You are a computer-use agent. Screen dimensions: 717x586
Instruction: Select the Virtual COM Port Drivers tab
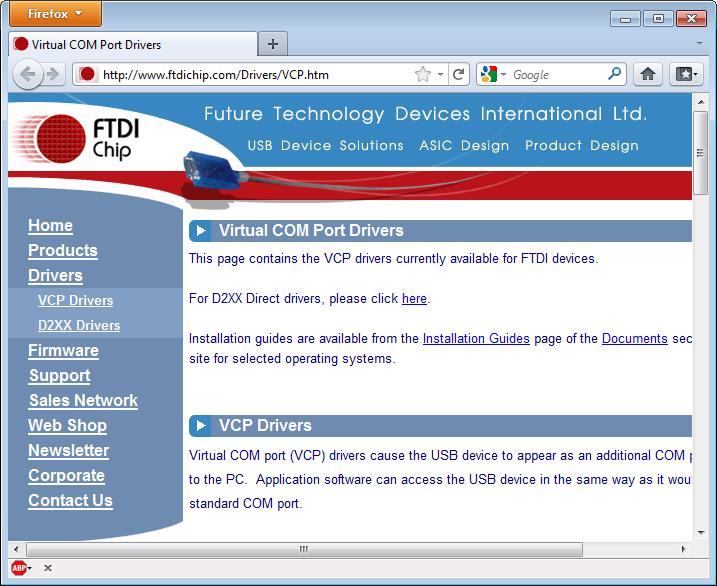[x=133, y=44]
